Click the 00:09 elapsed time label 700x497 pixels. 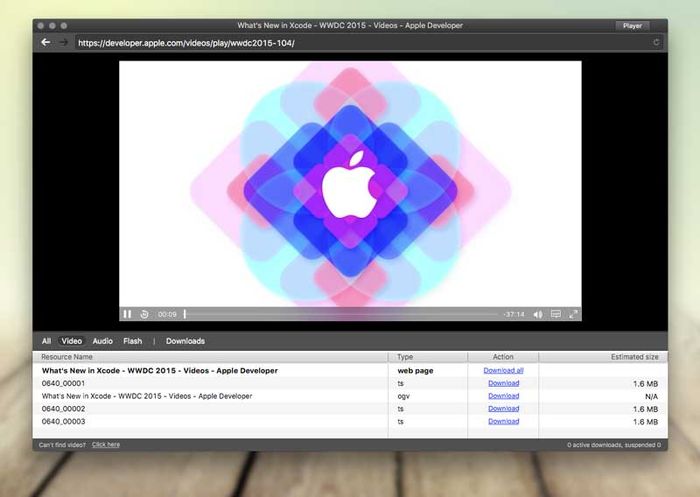coord(167,314)
